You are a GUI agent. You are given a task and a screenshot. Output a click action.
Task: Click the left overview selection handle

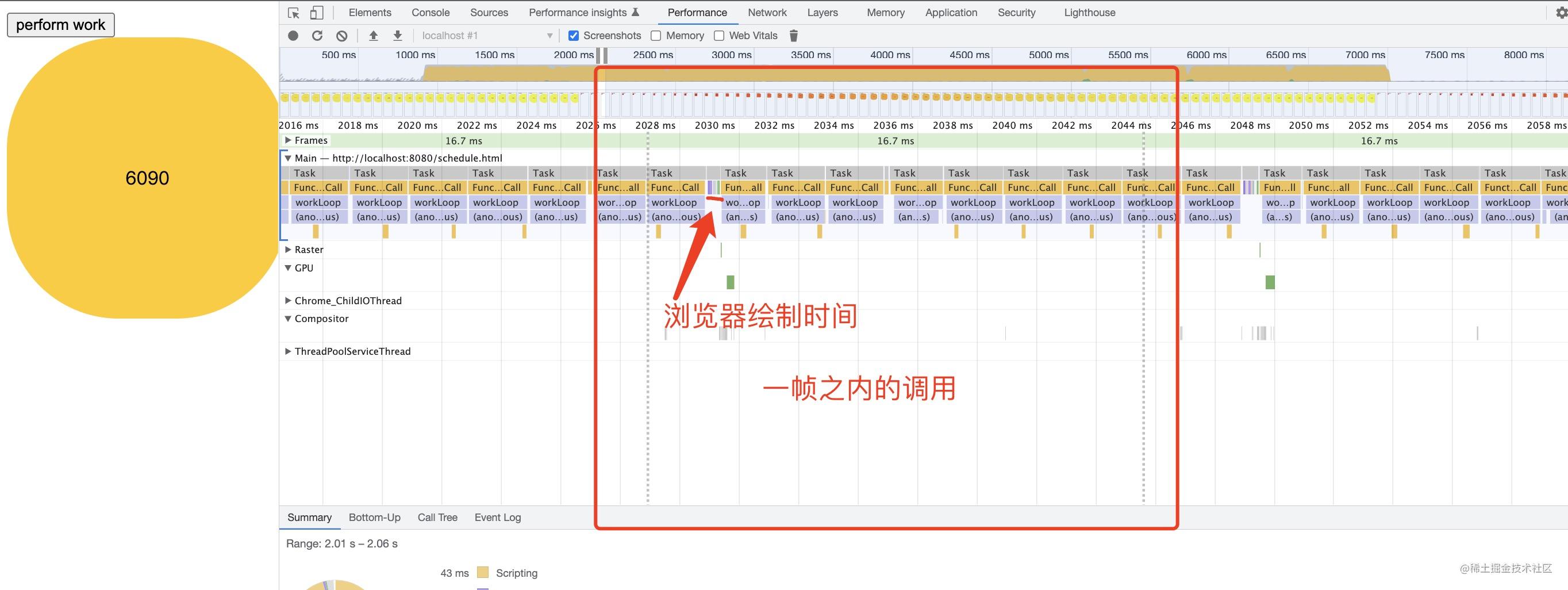coord(598,55)
